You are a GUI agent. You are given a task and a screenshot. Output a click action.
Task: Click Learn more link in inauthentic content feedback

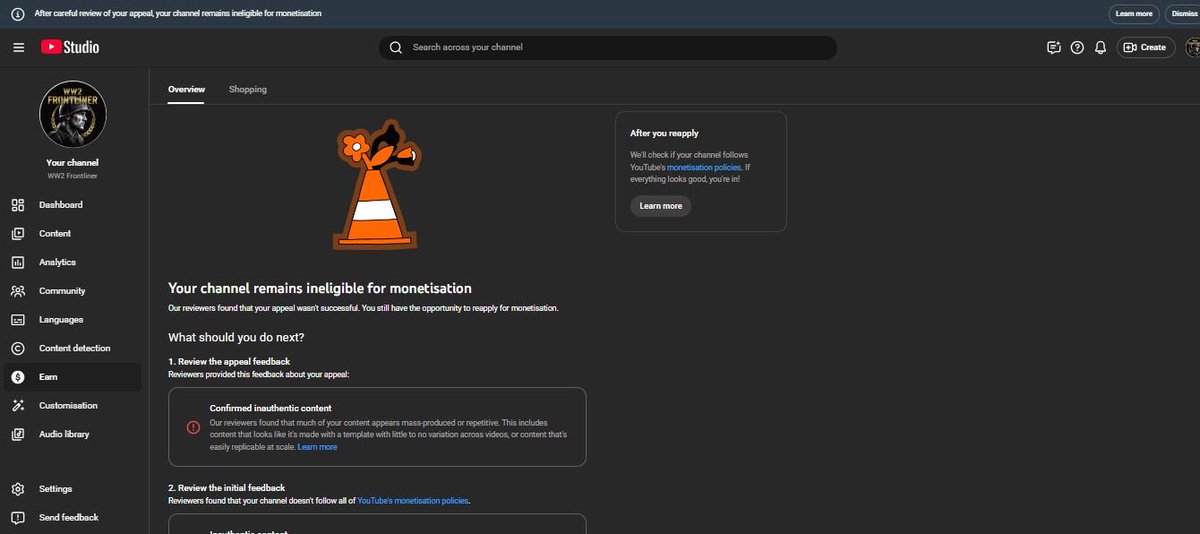317,447
